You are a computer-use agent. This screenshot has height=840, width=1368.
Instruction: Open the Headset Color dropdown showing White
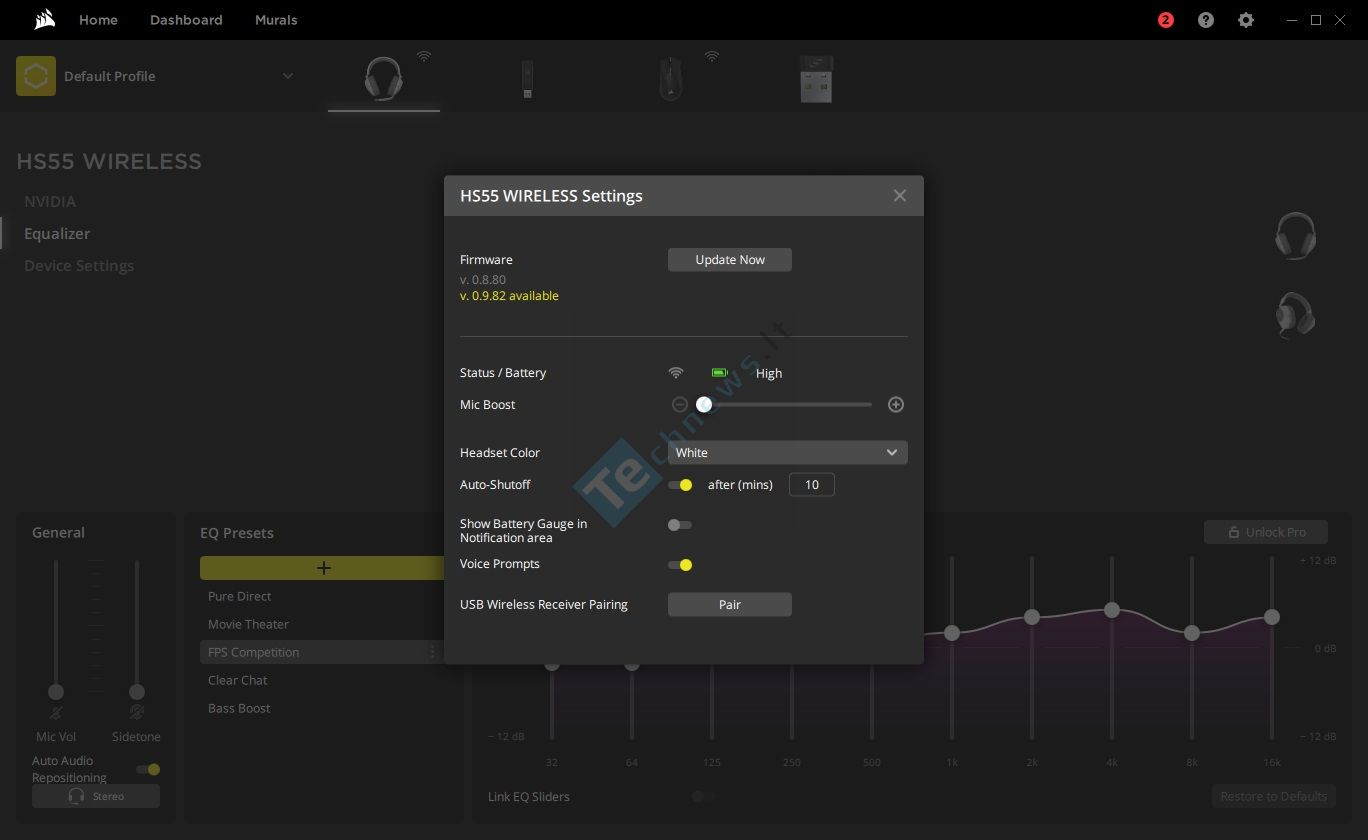click(788, 453)
